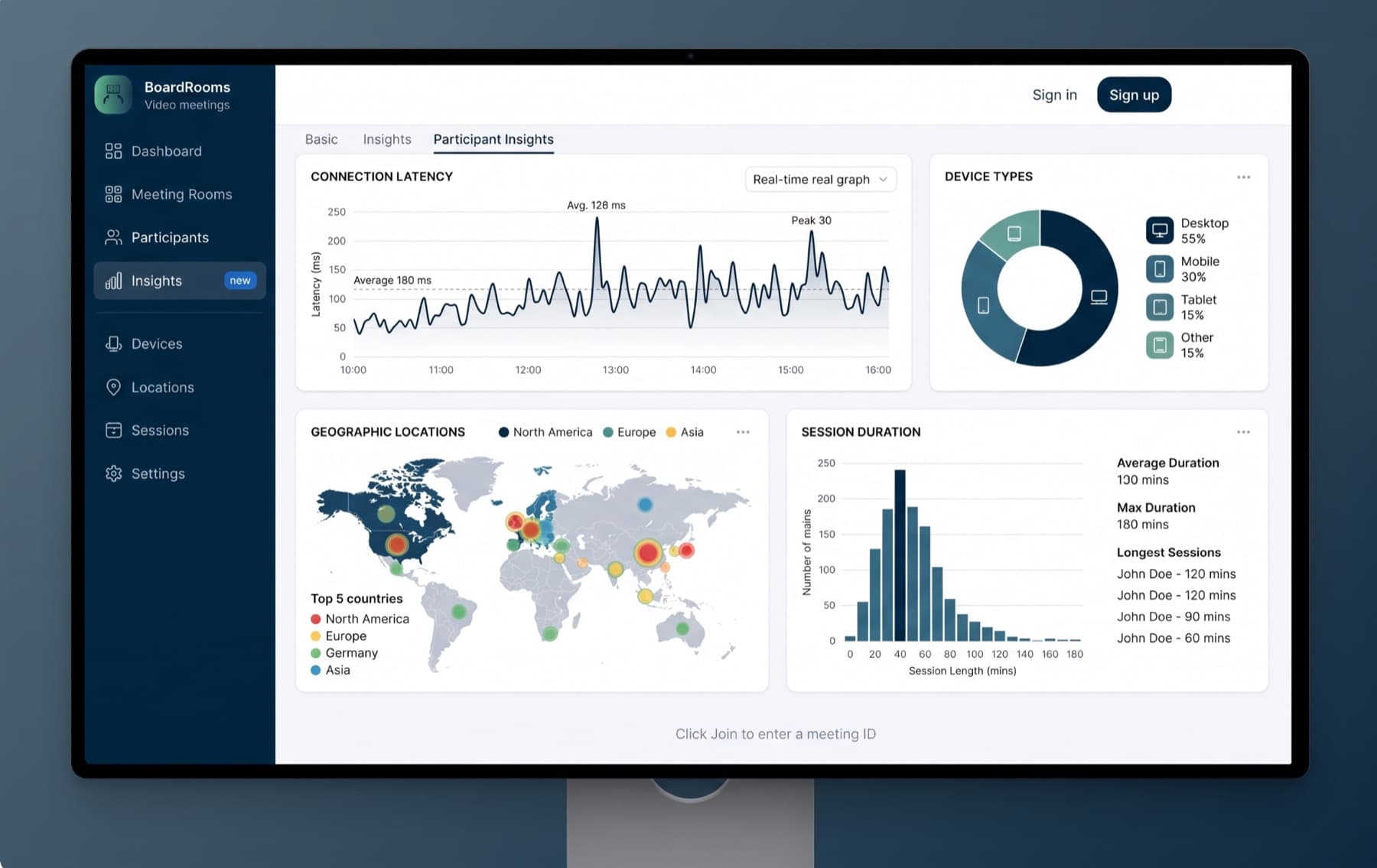Open Device Types more options menu
Viewport: 1377px width, 868px height.
click(1244, 177)
